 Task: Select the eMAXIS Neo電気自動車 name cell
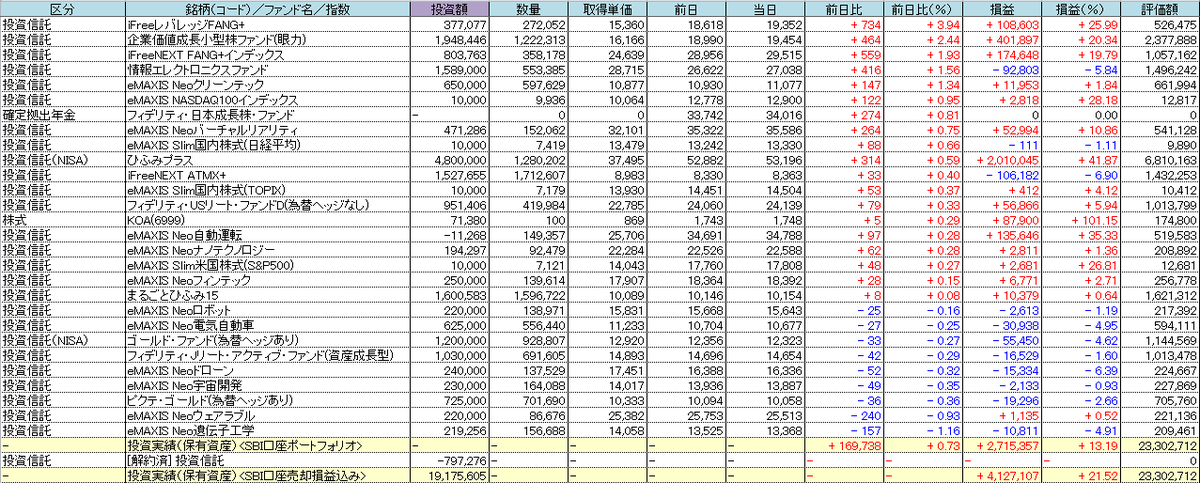[268, 326]
